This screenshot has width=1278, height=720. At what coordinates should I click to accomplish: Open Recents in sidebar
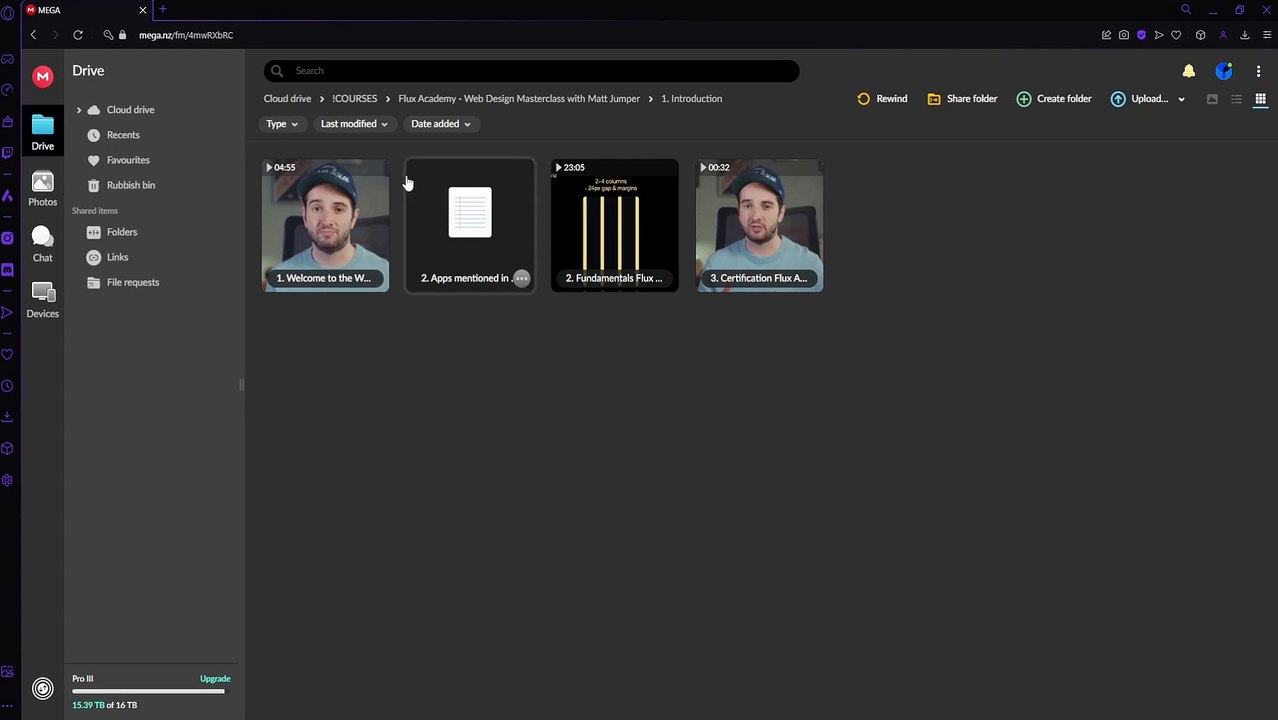pyautogui.click(x=123, y=135)
